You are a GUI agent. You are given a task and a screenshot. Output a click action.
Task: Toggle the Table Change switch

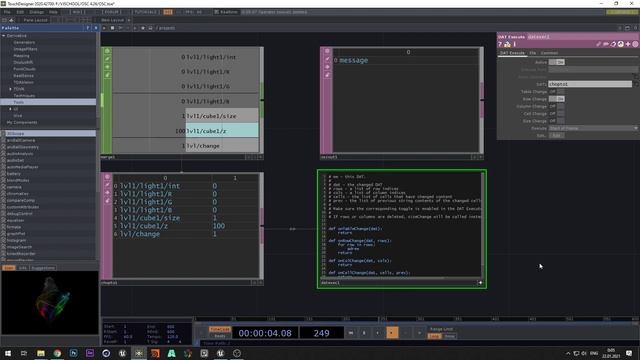[x=557, y=91]
